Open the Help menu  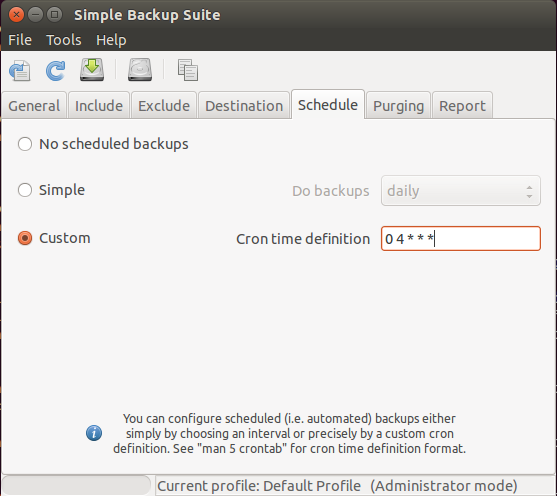(x=111, y=40)
